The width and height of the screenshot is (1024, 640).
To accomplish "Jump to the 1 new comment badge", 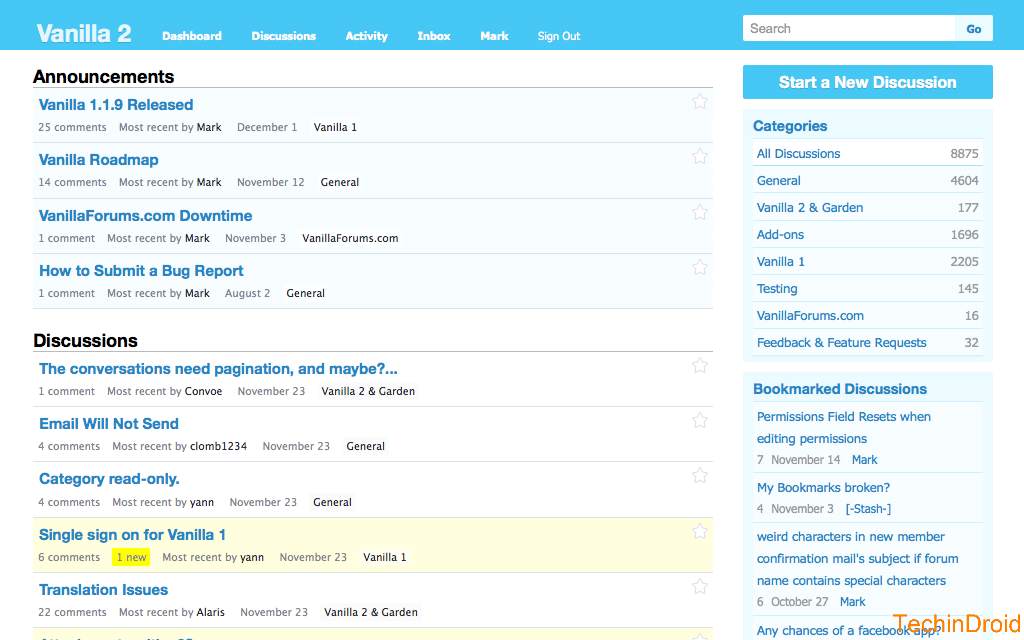I will click(x=131, y=557).
